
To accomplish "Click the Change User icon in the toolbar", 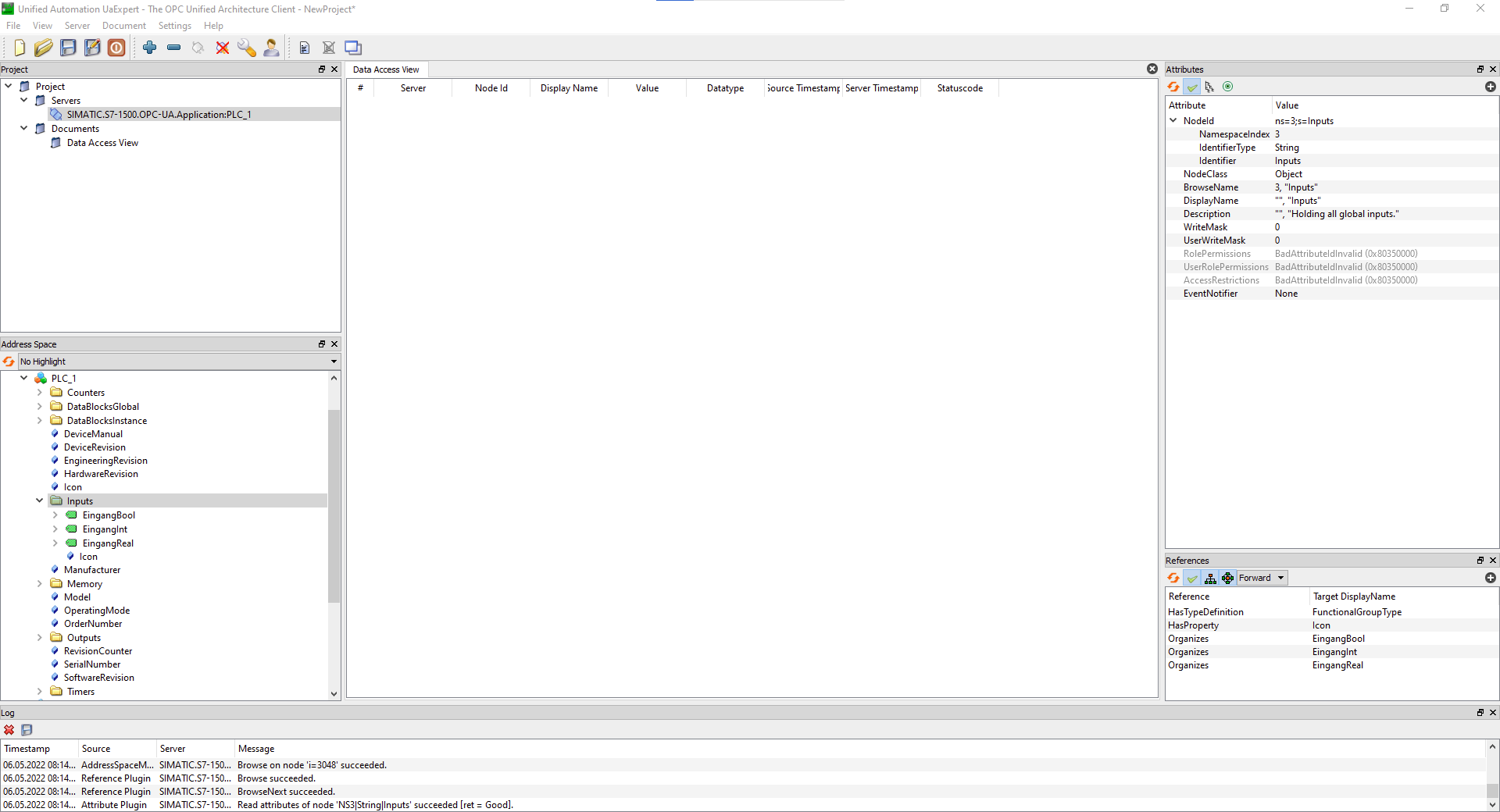I will [271, 48].
